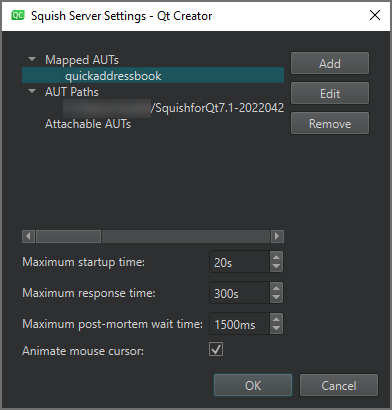Dismiss the dialog with Cancel
Image resolution: width=392 pixels, height=410 pixels.
click(339, 385)
